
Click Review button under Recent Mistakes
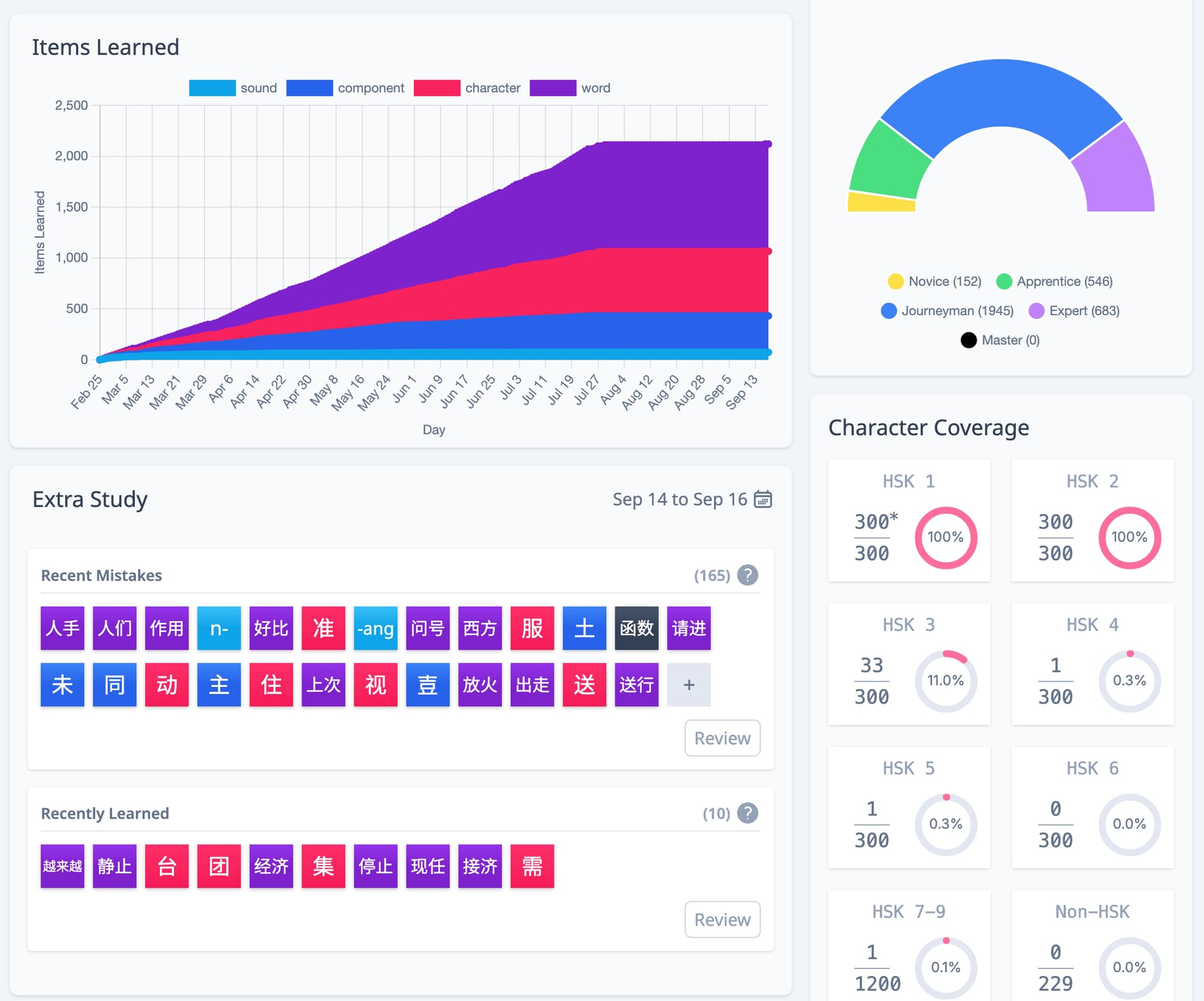[722, 738]
